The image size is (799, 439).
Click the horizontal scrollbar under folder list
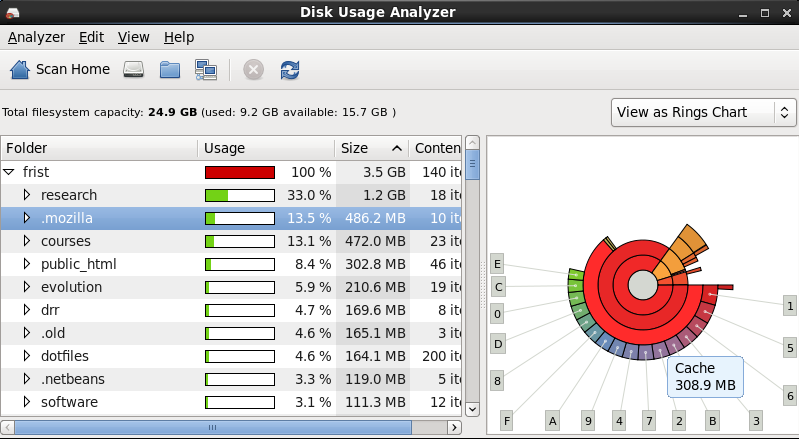click(x=210, y=427)
